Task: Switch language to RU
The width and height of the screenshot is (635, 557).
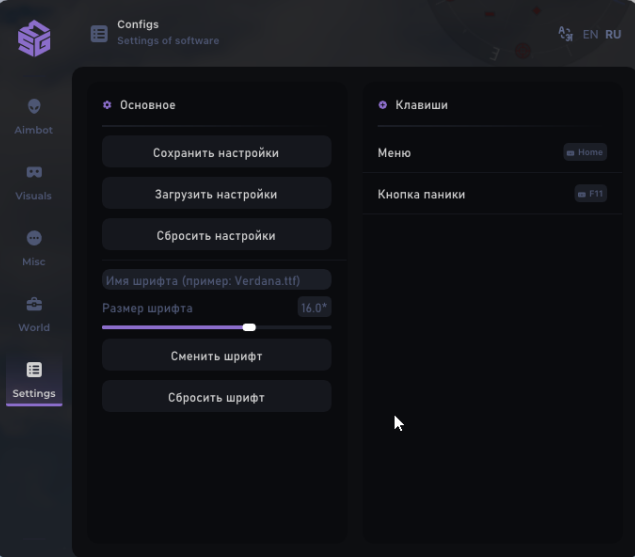Action: [613, 34]
